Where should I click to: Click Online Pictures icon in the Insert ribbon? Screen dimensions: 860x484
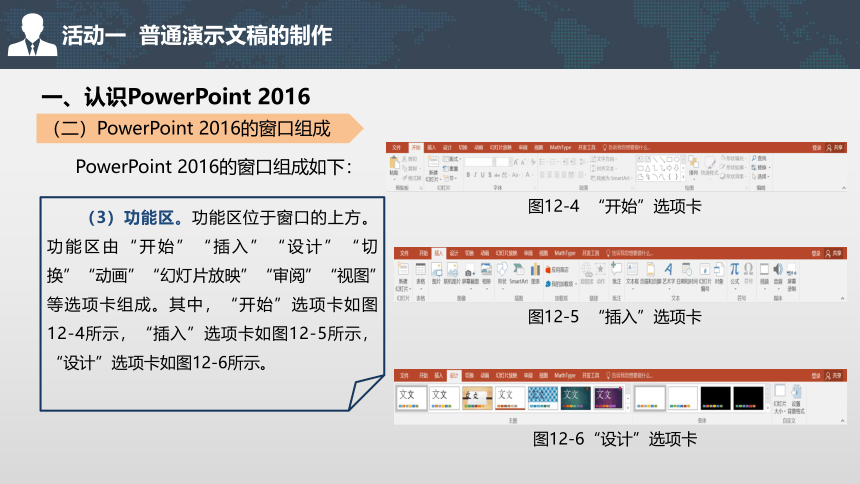click(x=452, y=269)
